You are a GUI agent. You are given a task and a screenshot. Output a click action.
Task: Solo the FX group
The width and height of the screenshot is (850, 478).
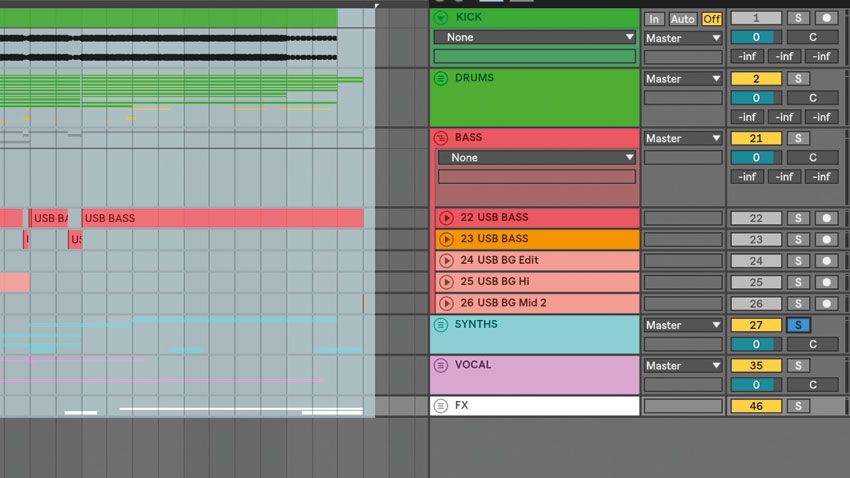coord(798,406)
